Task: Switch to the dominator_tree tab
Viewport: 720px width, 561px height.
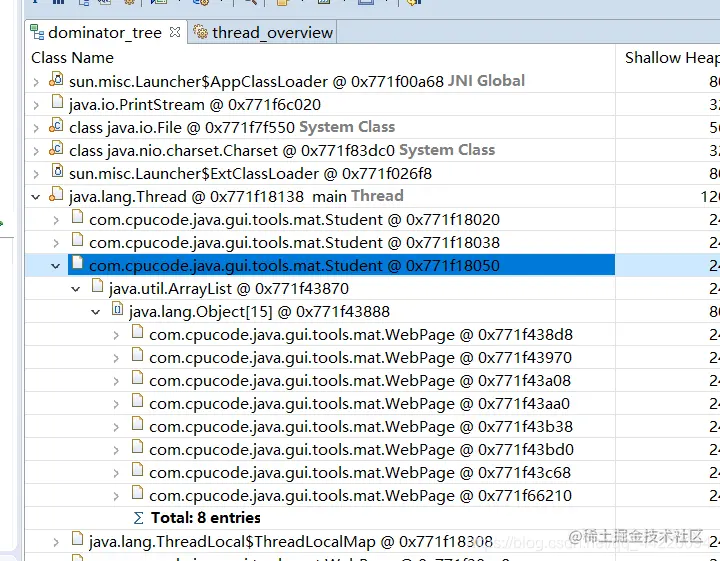Action: click(106, 32)
